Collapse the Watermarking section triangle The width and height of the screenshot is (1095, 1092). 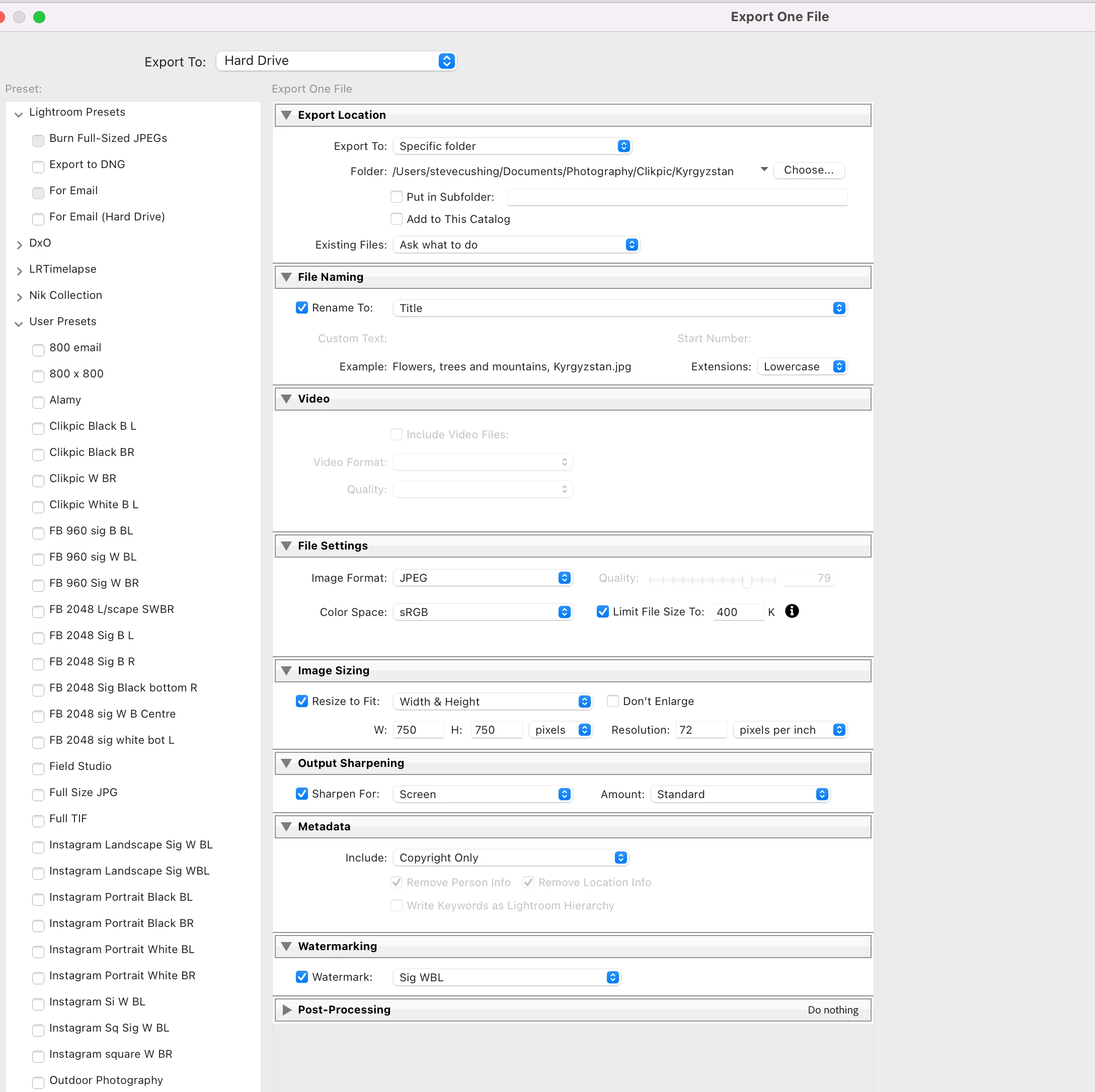[287, 947]
